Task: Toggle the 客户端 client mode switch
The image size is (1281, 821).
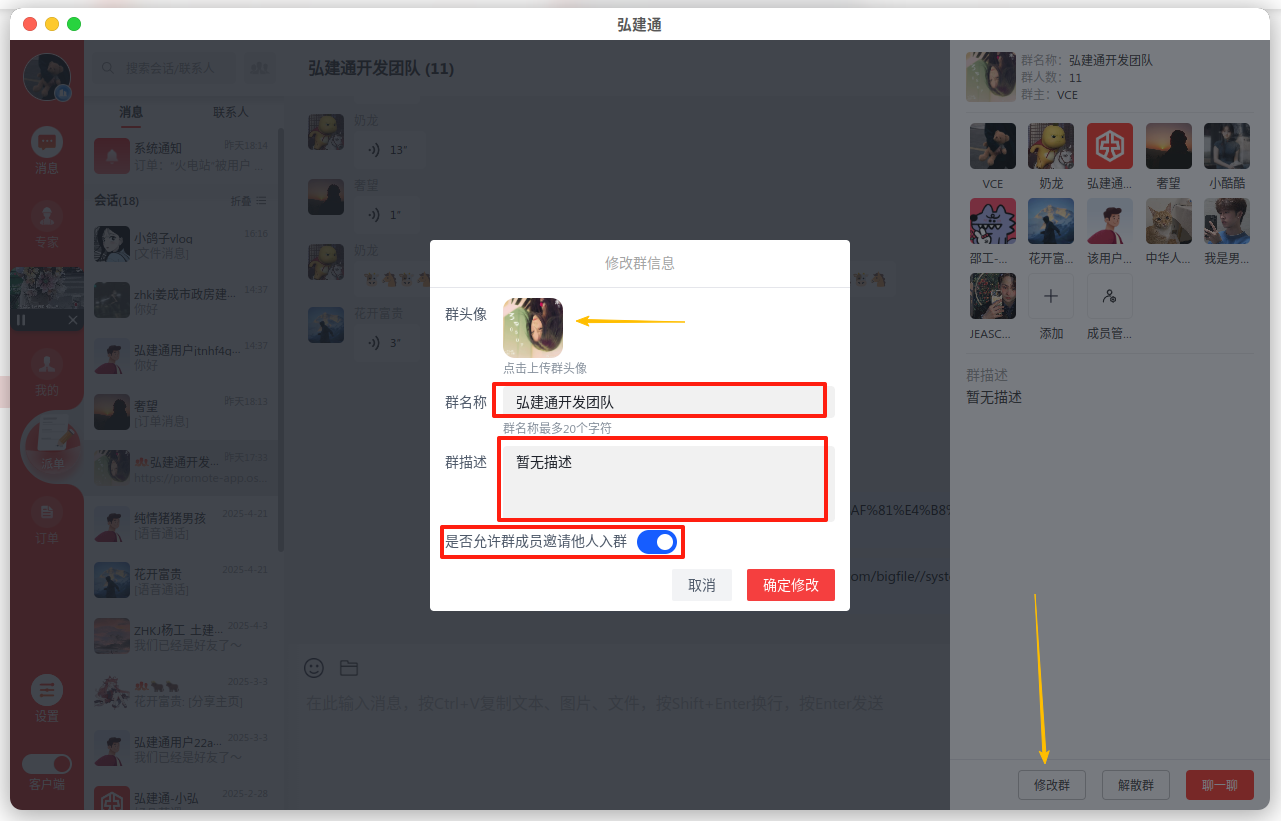Action: [47, 763]
